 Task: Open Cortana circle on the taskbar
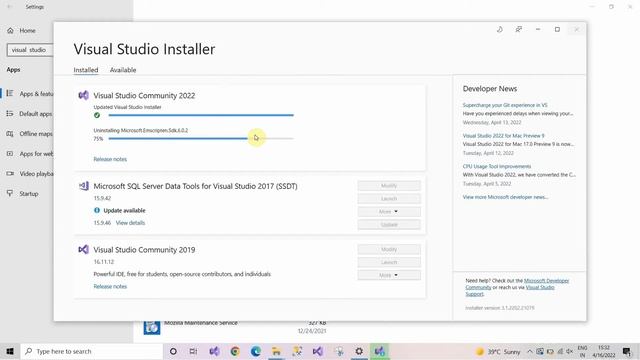tap(173, 351)
